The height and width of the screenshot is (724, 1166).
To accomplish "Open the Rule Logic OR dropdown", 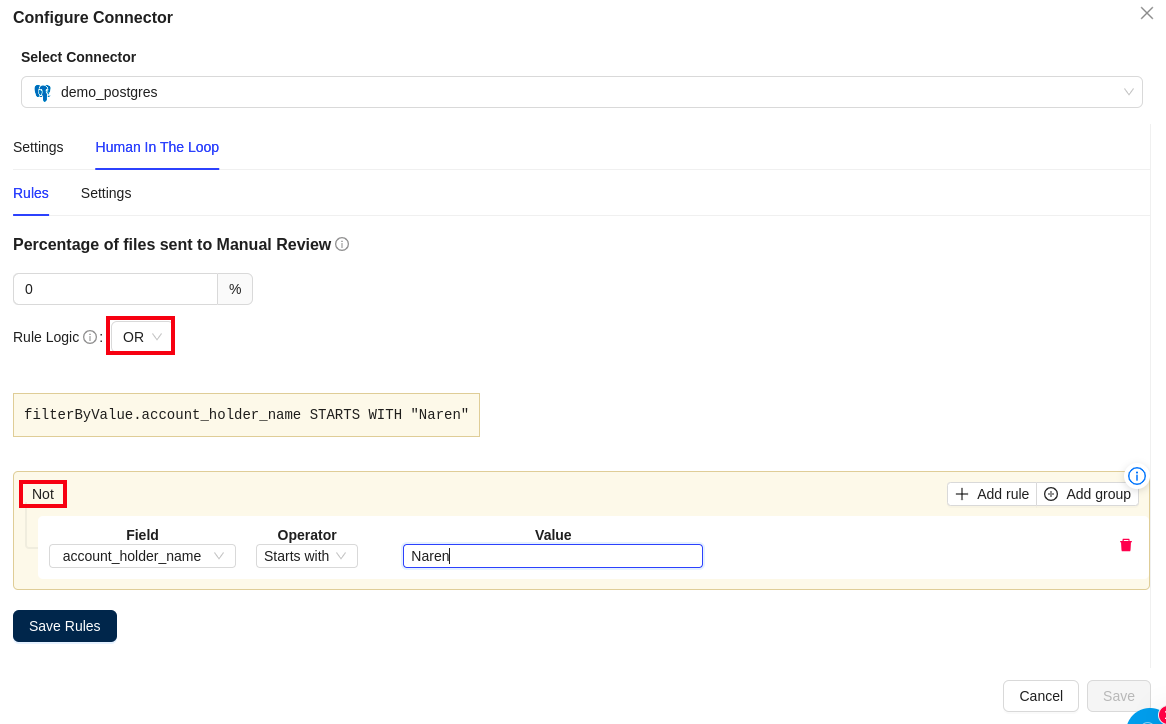I will (x=141, y=337).
